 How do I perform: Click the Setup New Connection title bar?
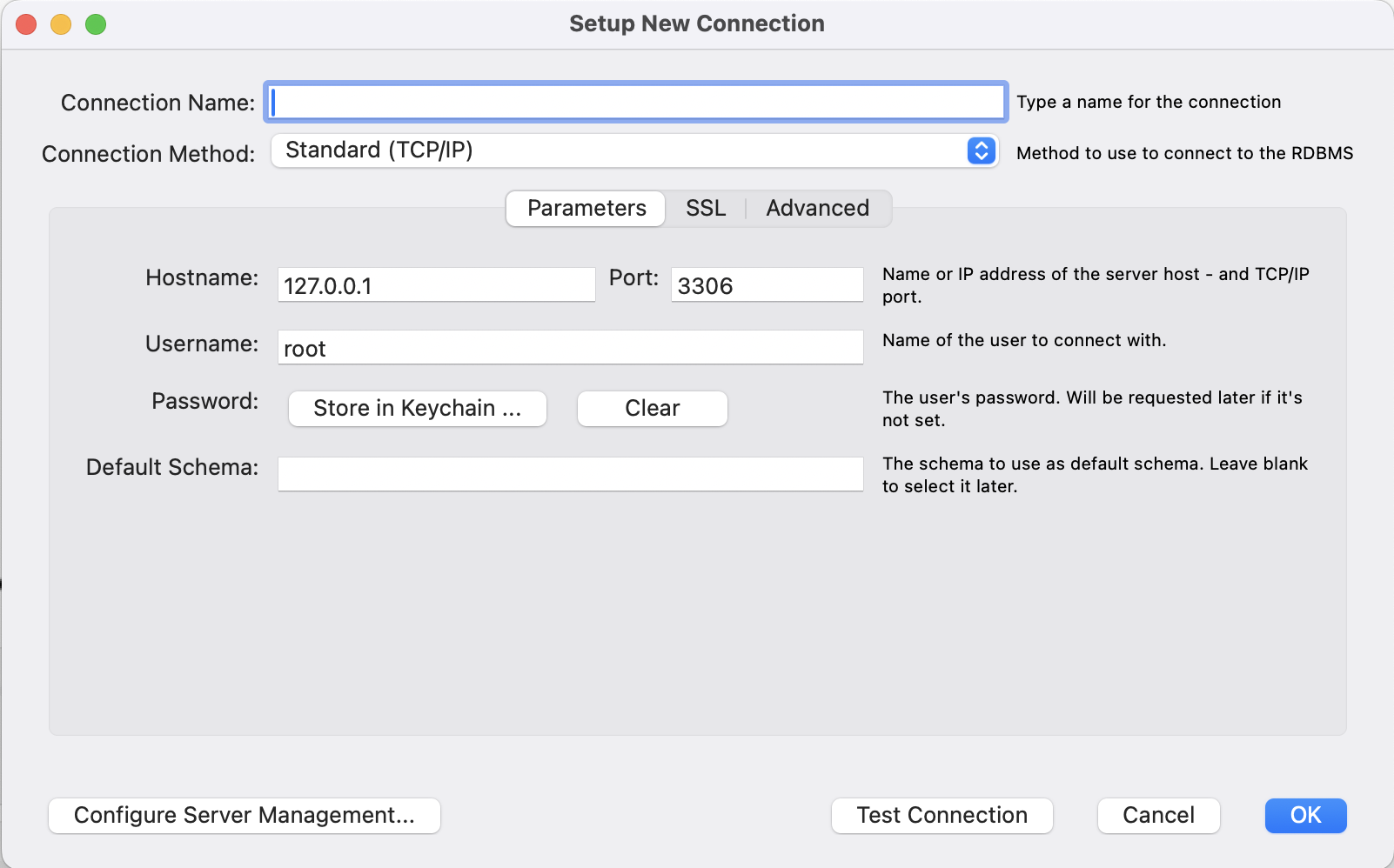tap(696, 24)
